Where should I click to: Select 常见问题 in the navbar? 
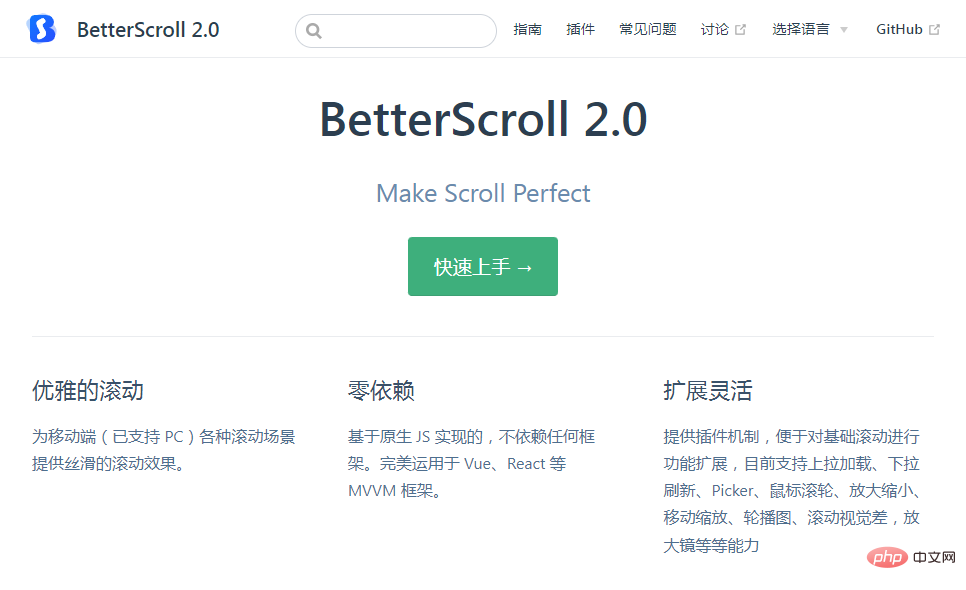point(647,30)
